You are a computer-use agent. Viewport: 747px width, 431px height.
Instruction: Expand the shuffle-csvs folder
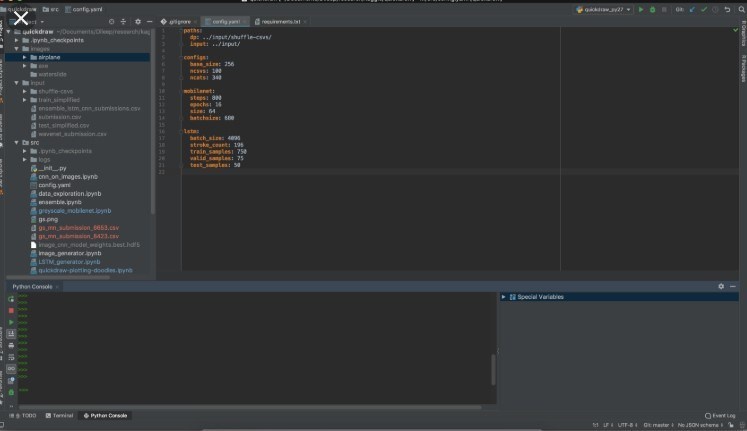click(25, 91)
